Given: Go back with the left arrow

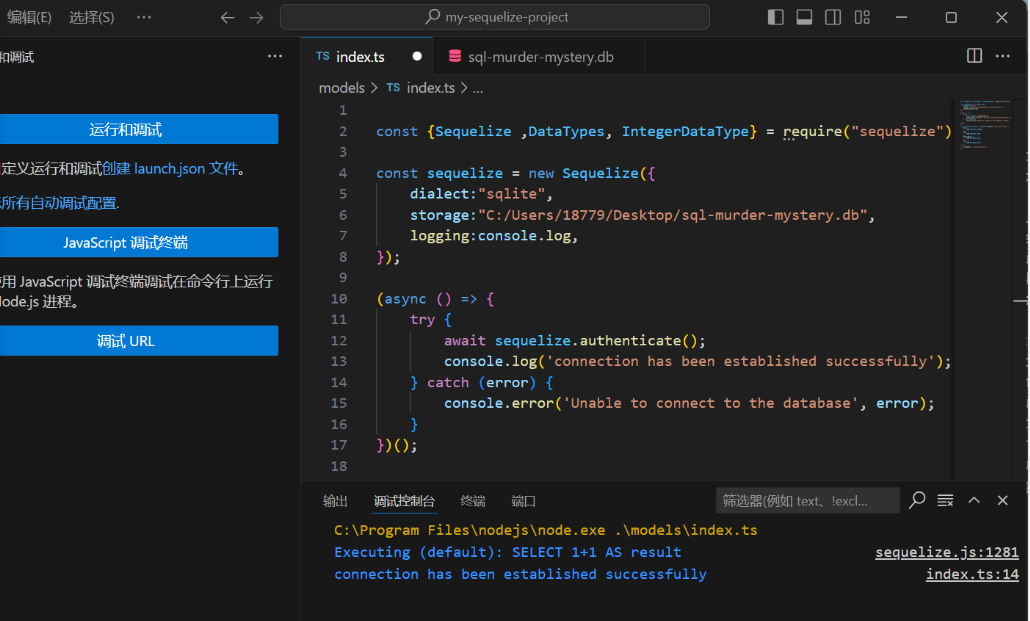Looking at the screenshot, I should tap(227, 18).
